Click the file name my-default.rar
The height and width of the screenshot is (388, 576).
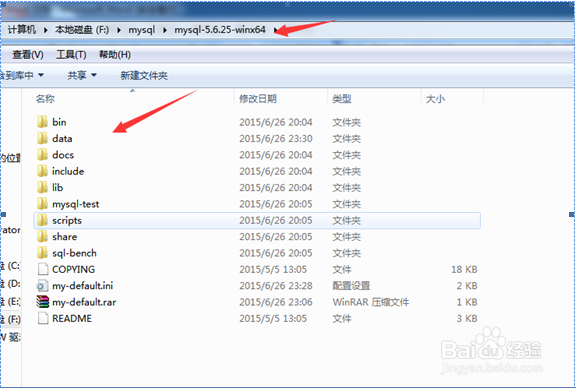(84, 302)
